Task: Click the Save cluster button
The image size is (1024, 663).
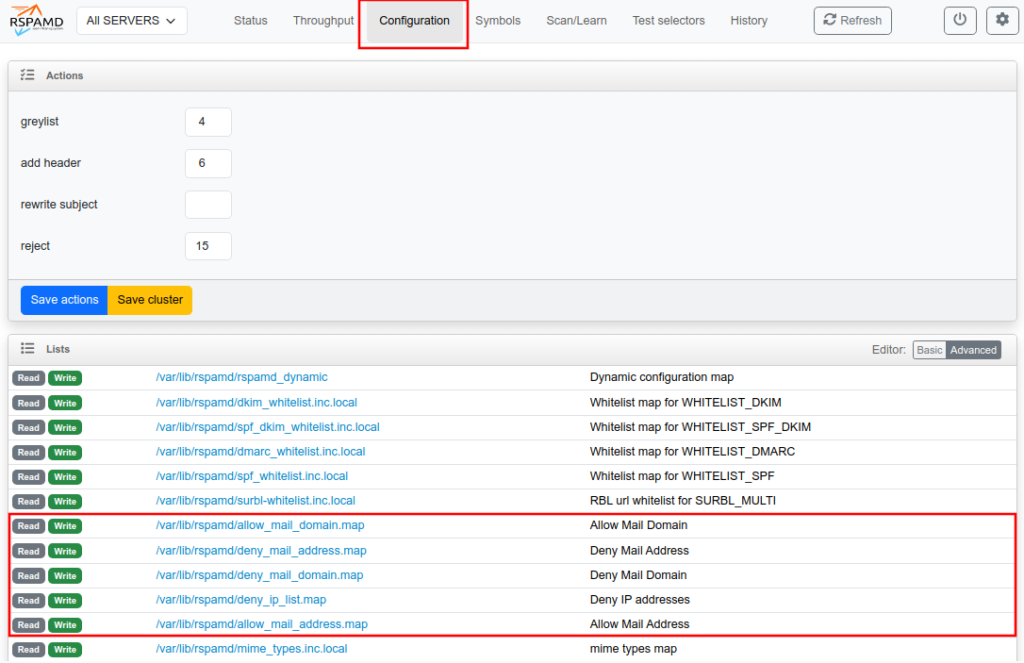Action: [149, 300]
